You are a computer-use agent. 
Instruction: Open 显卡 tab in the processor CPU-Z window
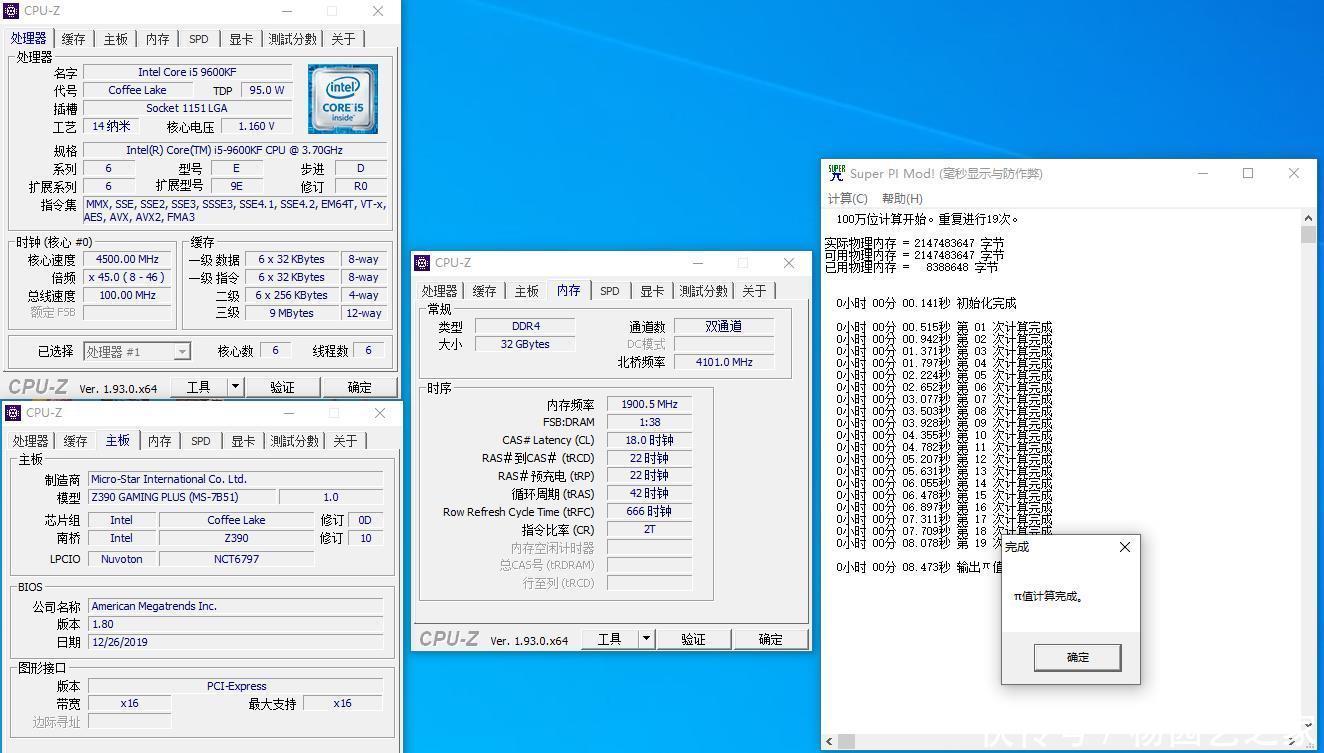241,39
